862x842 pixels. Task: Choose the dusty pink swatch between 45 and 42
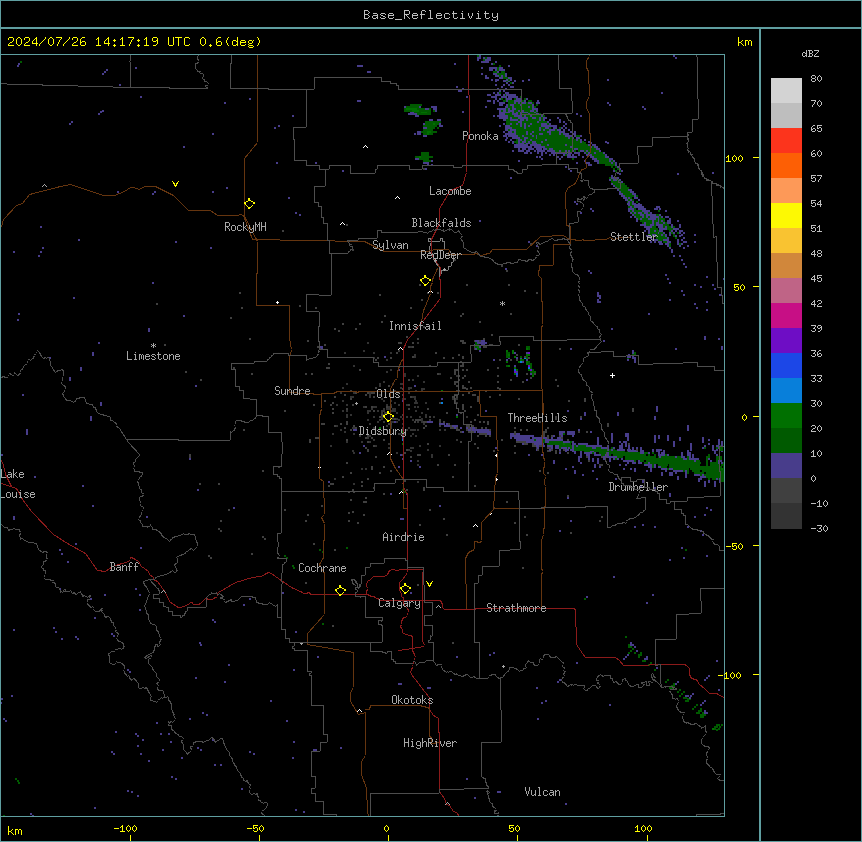[786, 291]
